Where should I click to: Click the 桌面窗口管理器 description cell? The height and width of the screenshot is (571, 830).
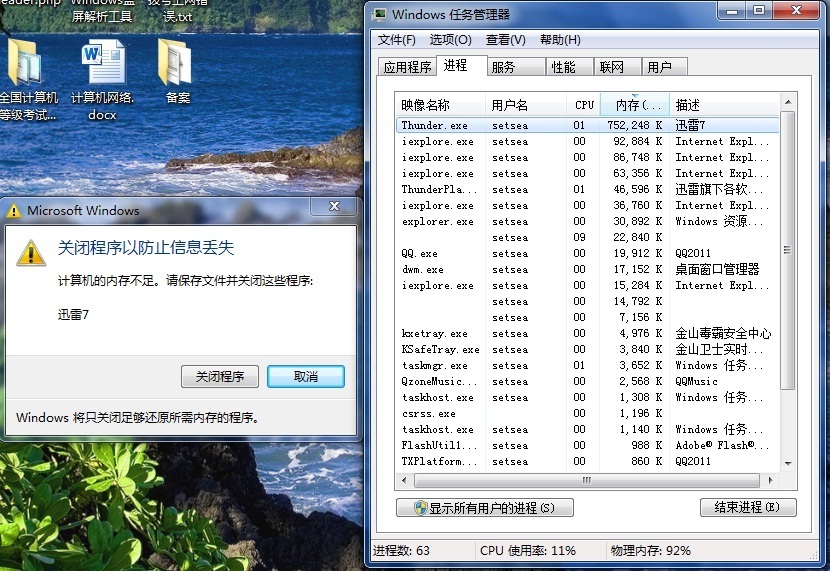(717, 269)
